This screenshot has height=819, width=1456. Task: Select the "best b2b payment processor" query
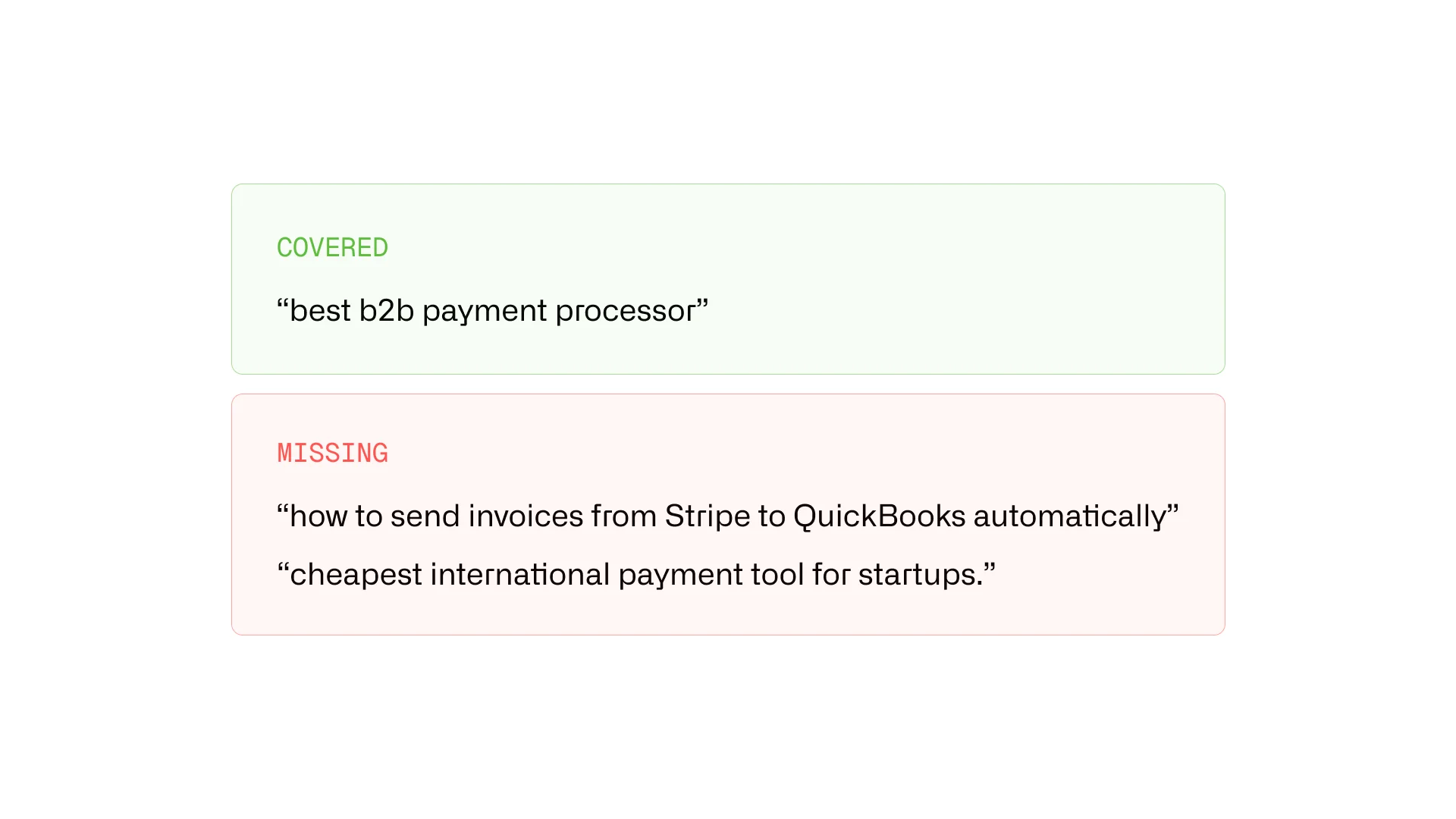(x=492, y=310)
